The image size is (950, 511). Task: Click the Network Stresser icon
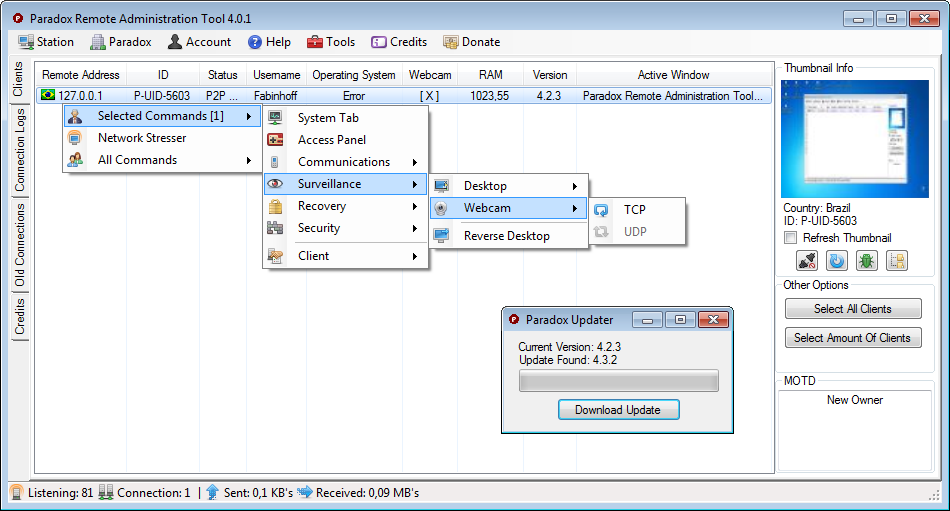pyautogui.click(x=75, y=138)
